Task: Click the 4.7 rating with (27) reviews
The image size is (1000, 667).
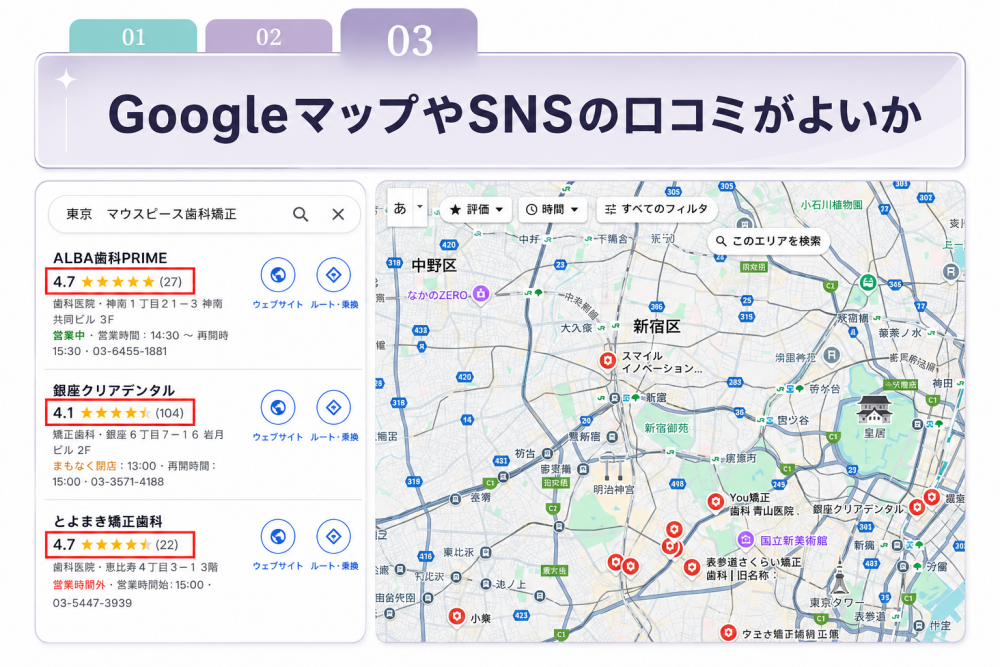Action: click(118, 282)
